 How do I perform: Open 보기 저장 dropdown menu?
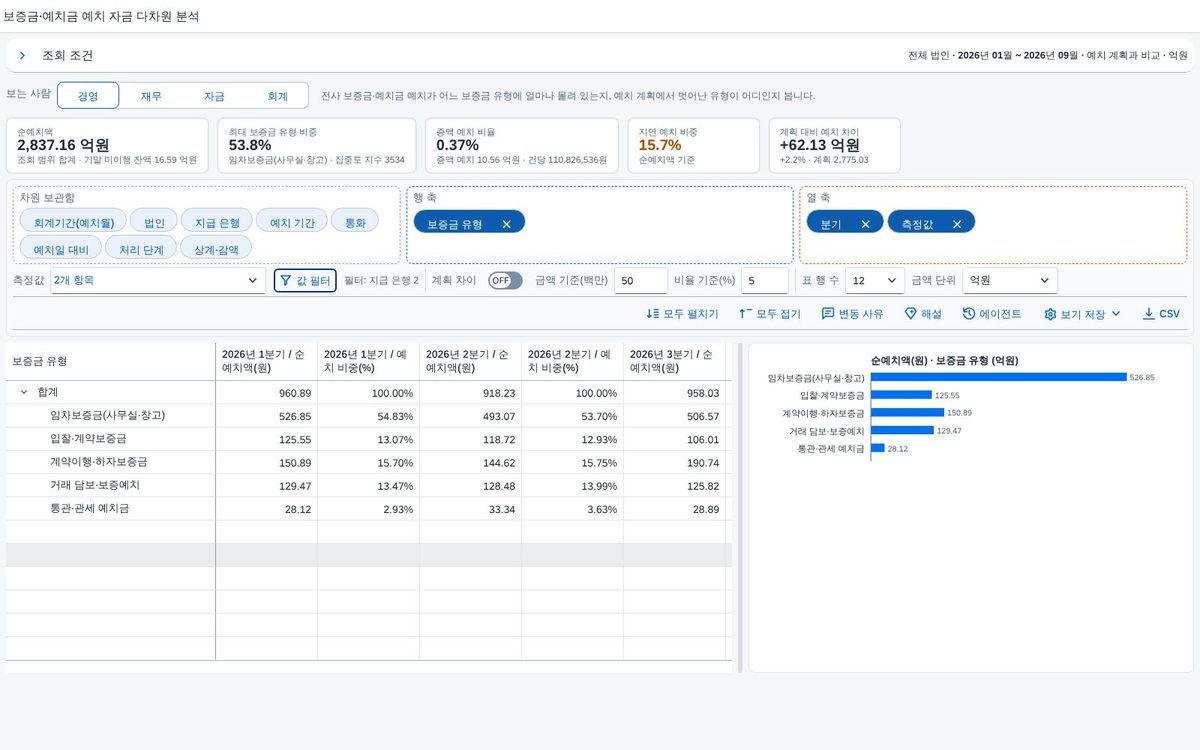point(1082,314)
